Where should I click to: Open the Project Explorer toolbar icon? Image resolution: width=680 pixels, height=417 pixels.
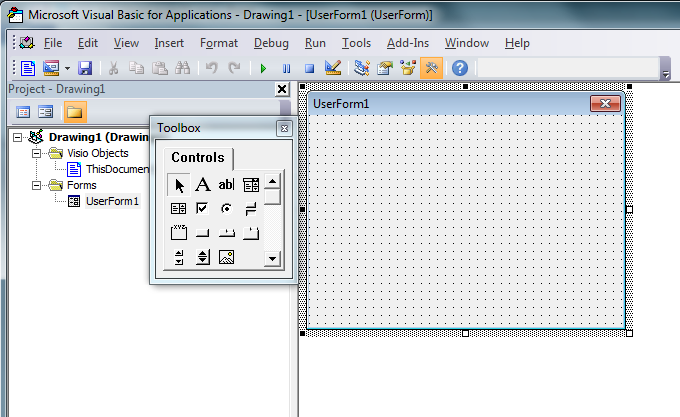[x=362, y=68]
